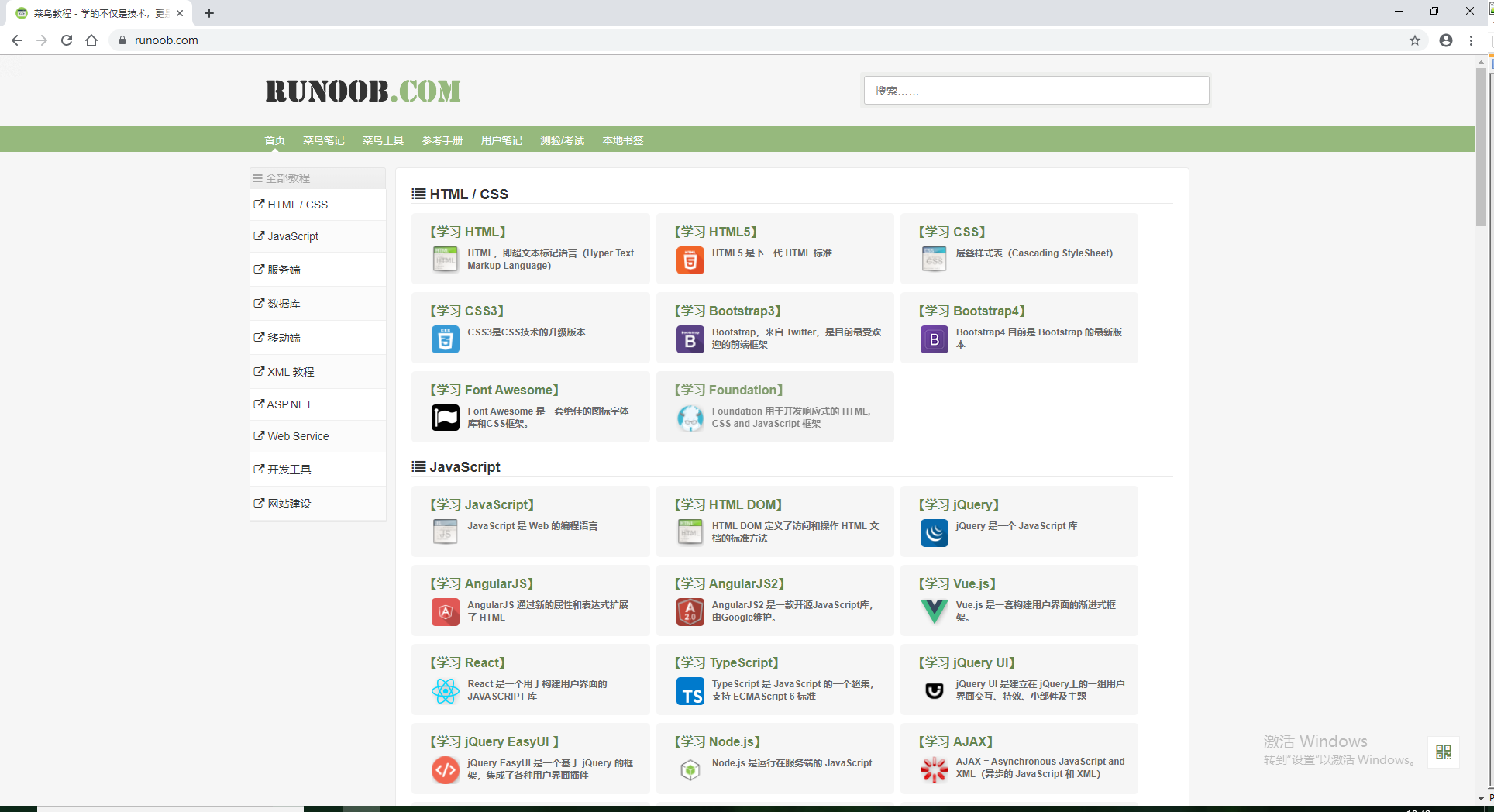Click the jQuery blue logo icon

(934, 532)
